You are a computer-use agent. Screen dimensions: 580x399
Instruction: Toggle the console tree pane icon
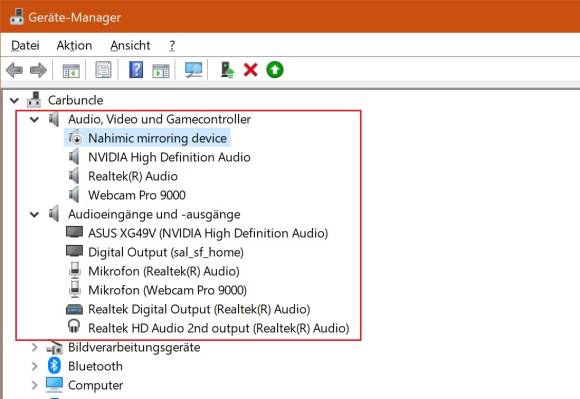[71, 70]
